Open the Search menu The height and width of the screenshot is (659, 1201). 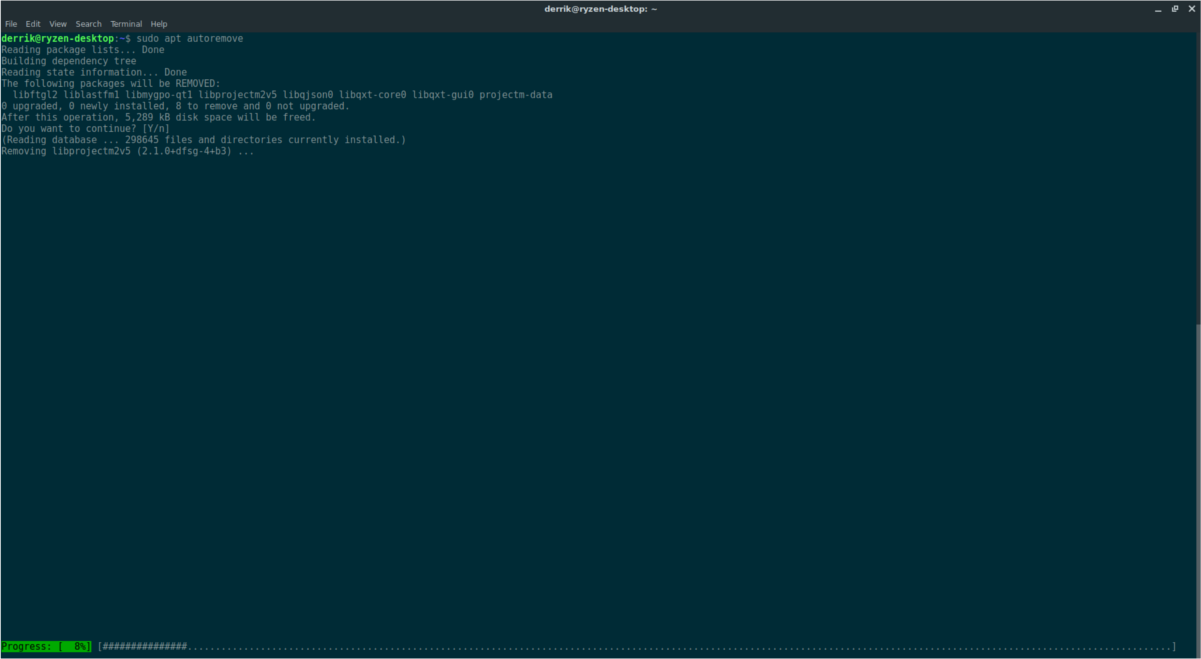pos(88,24)
